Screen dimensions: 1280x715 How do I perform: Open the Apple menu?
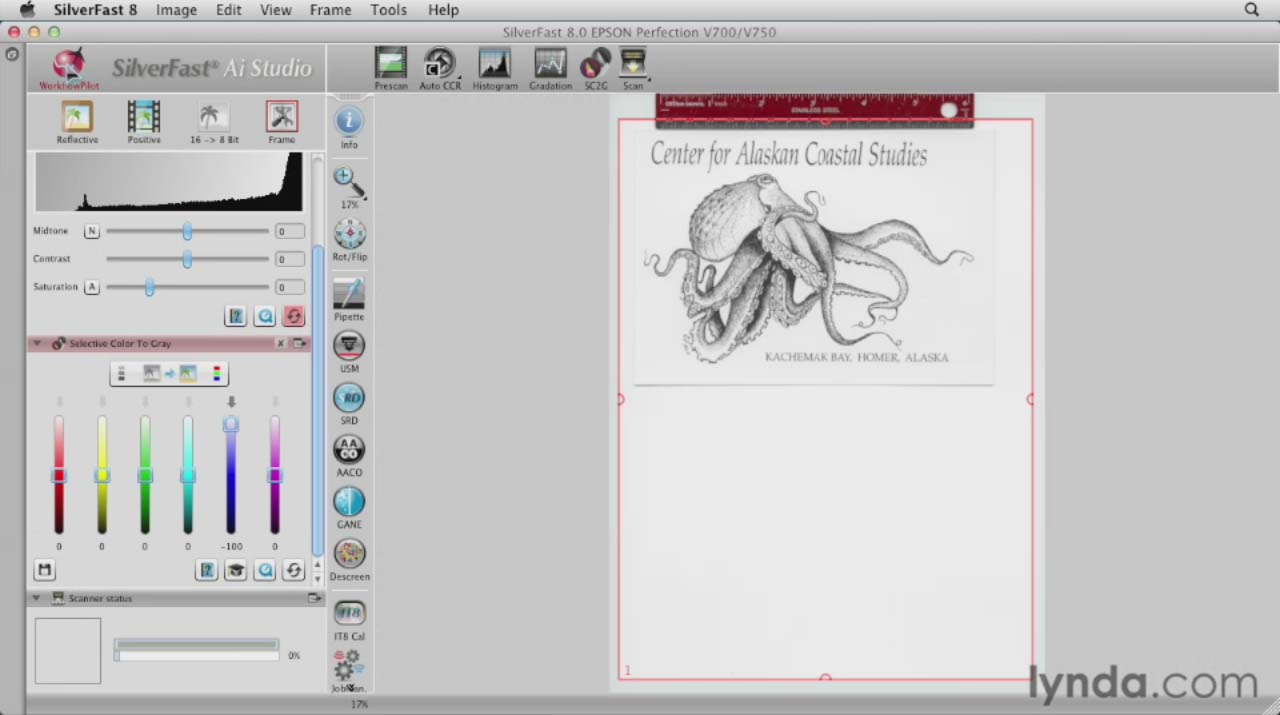point(27,10)
